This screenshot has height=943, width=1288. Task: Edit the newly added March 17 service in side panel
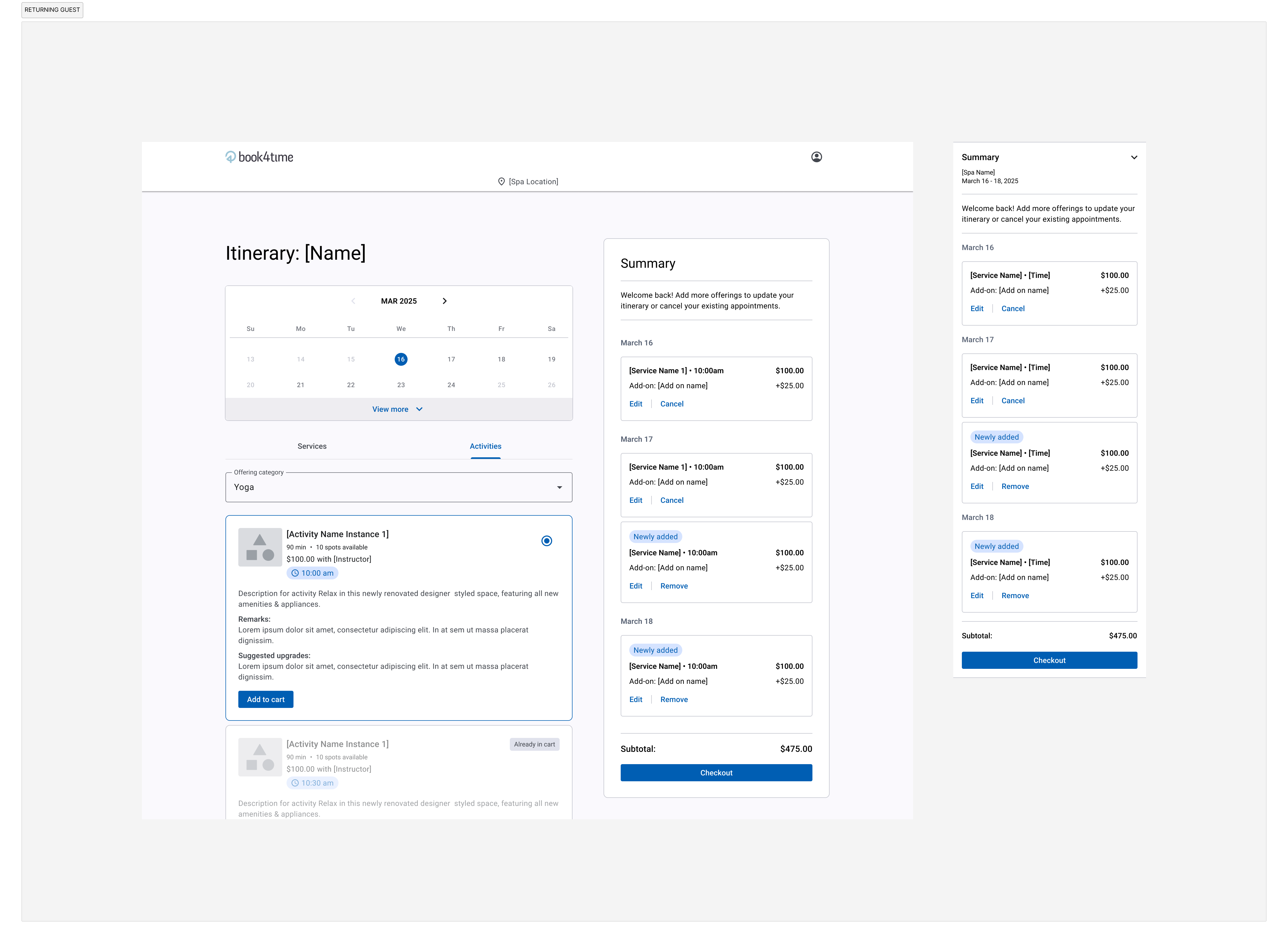(976, 486)
